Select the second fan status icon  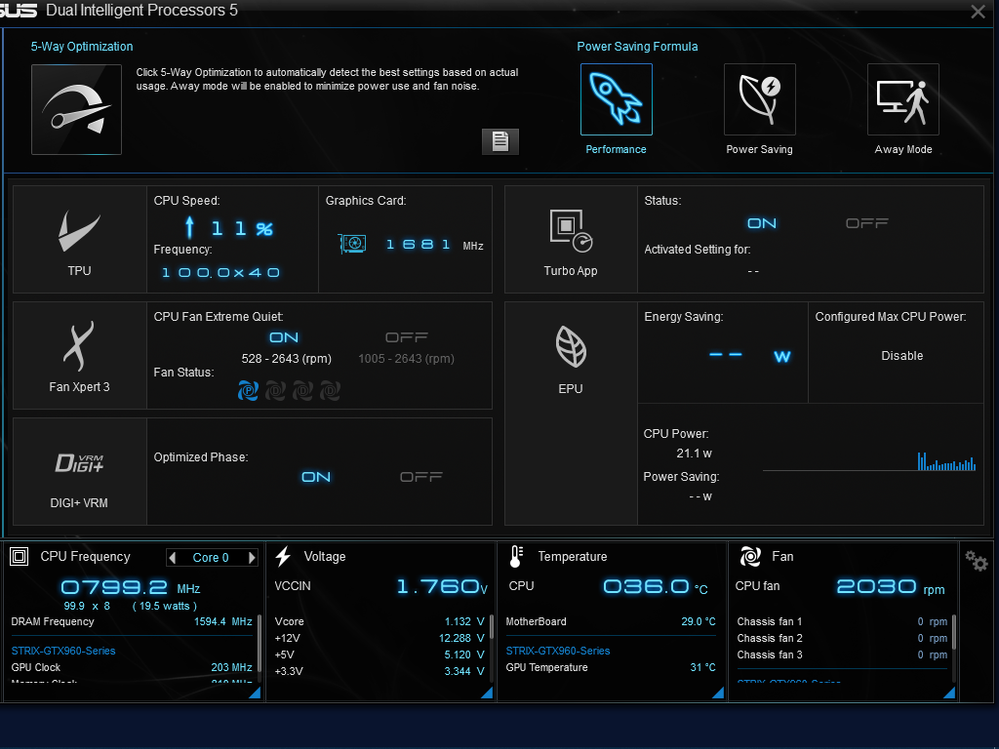(x=275, y=390)
